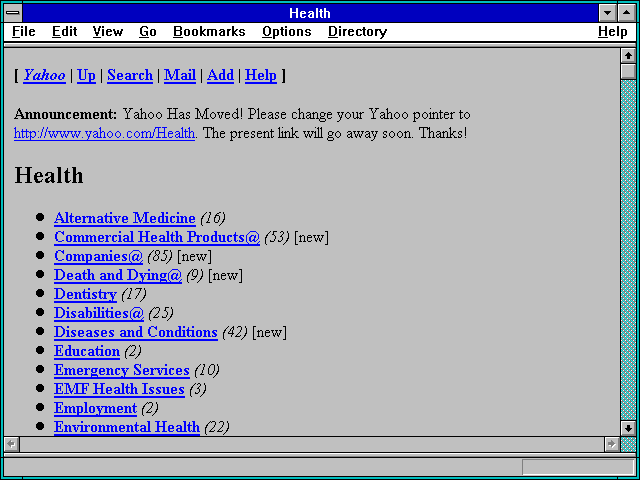Click the (22) count beside Environmental Health

click(x=217, y=427)
